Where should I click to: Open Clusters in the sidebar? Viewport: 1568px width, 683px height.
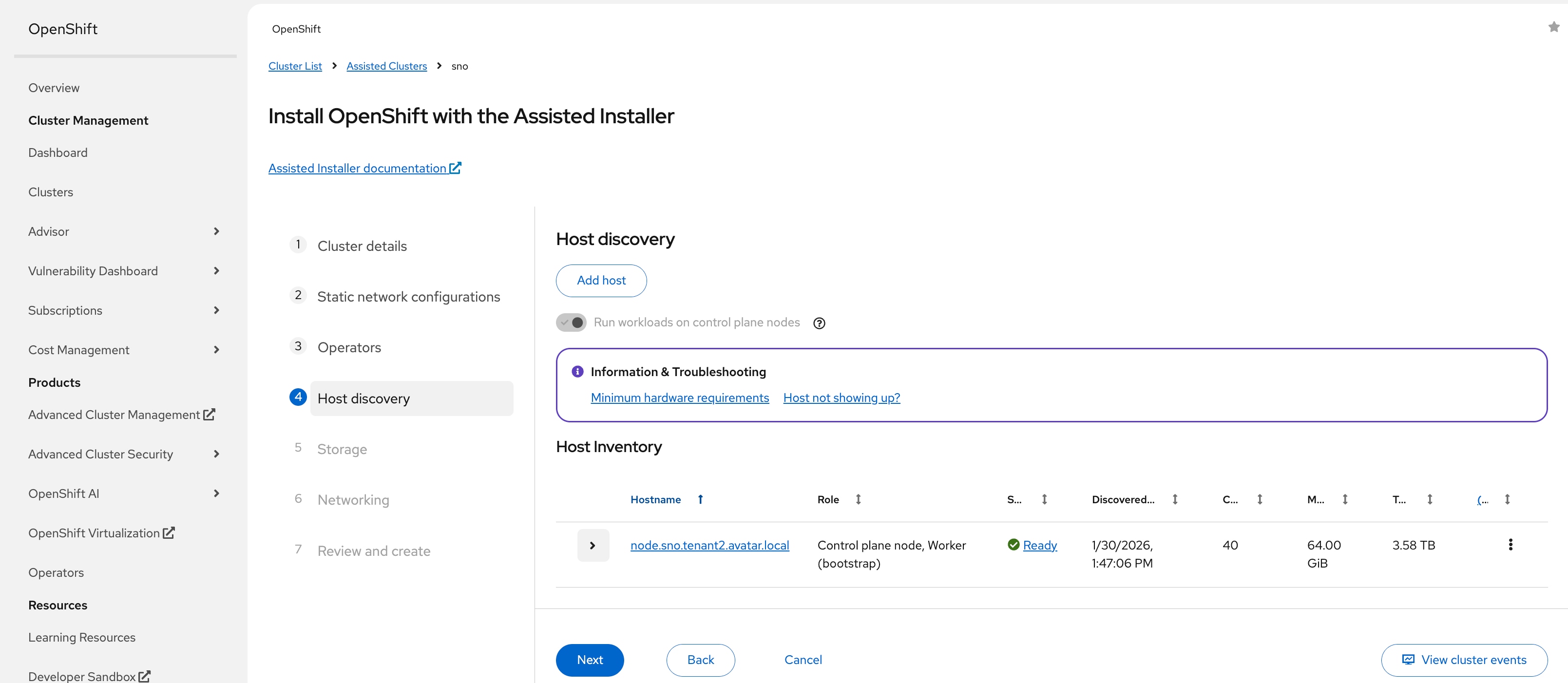pos(51,192)
